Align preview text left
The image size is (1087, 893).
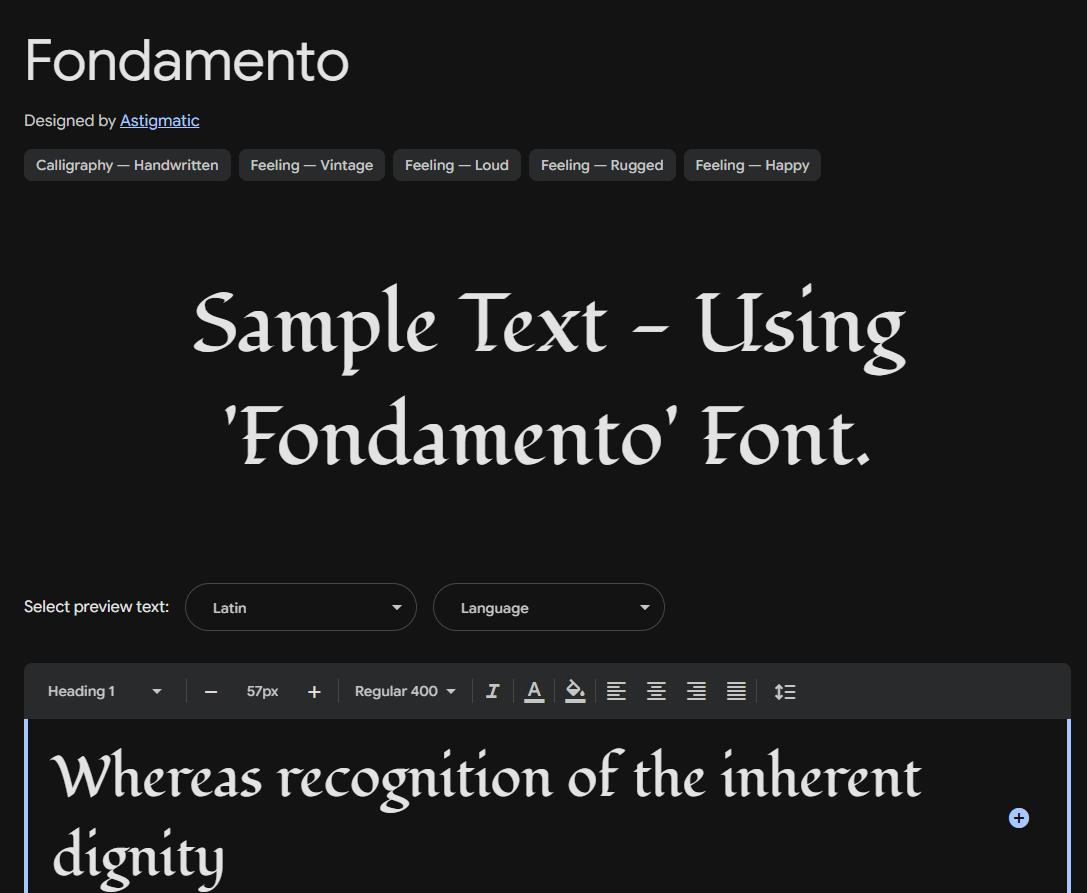(616, 691)
